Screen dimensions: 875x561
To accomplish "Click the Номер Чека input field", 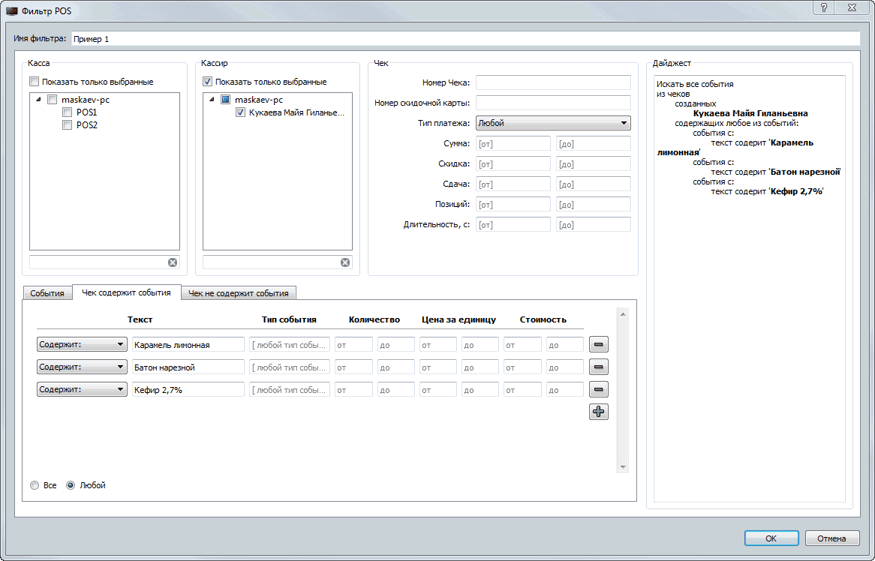I will [552, 83].
